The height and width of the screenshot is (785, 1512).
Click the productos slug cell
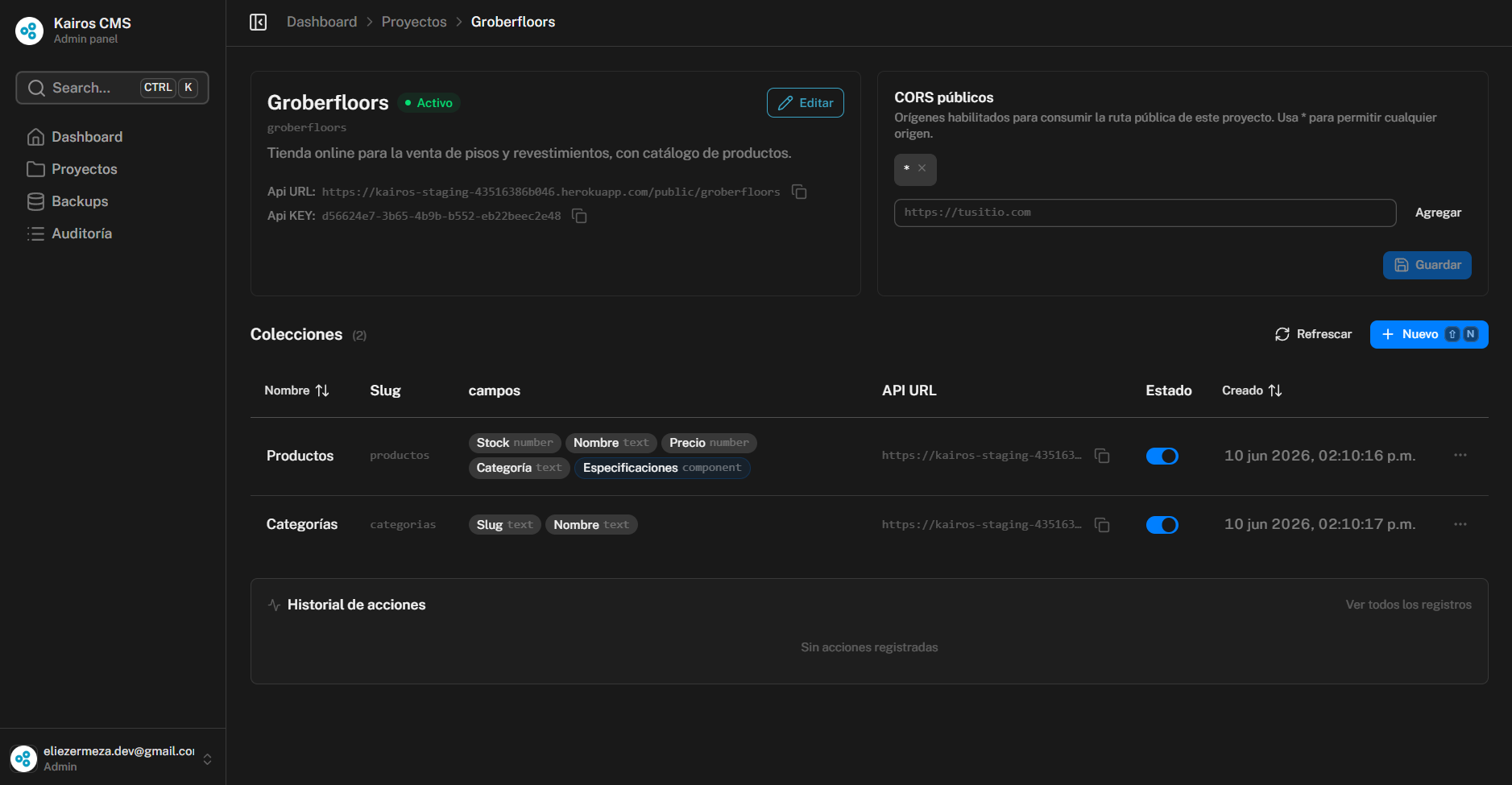point(400,456)
